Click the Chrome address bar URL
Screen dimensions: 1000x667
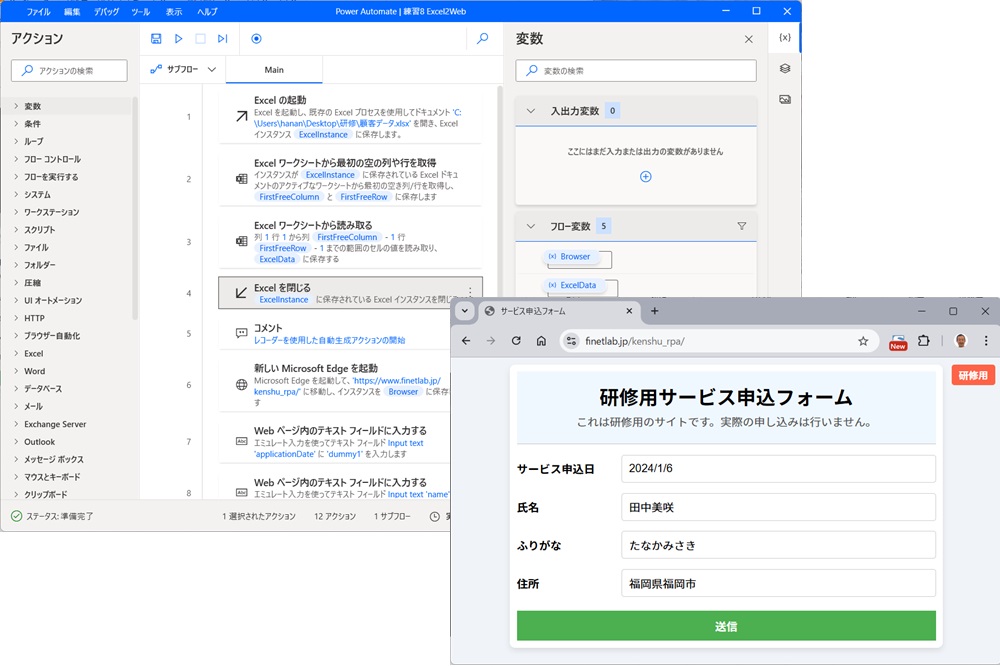[x=635, y=341]
